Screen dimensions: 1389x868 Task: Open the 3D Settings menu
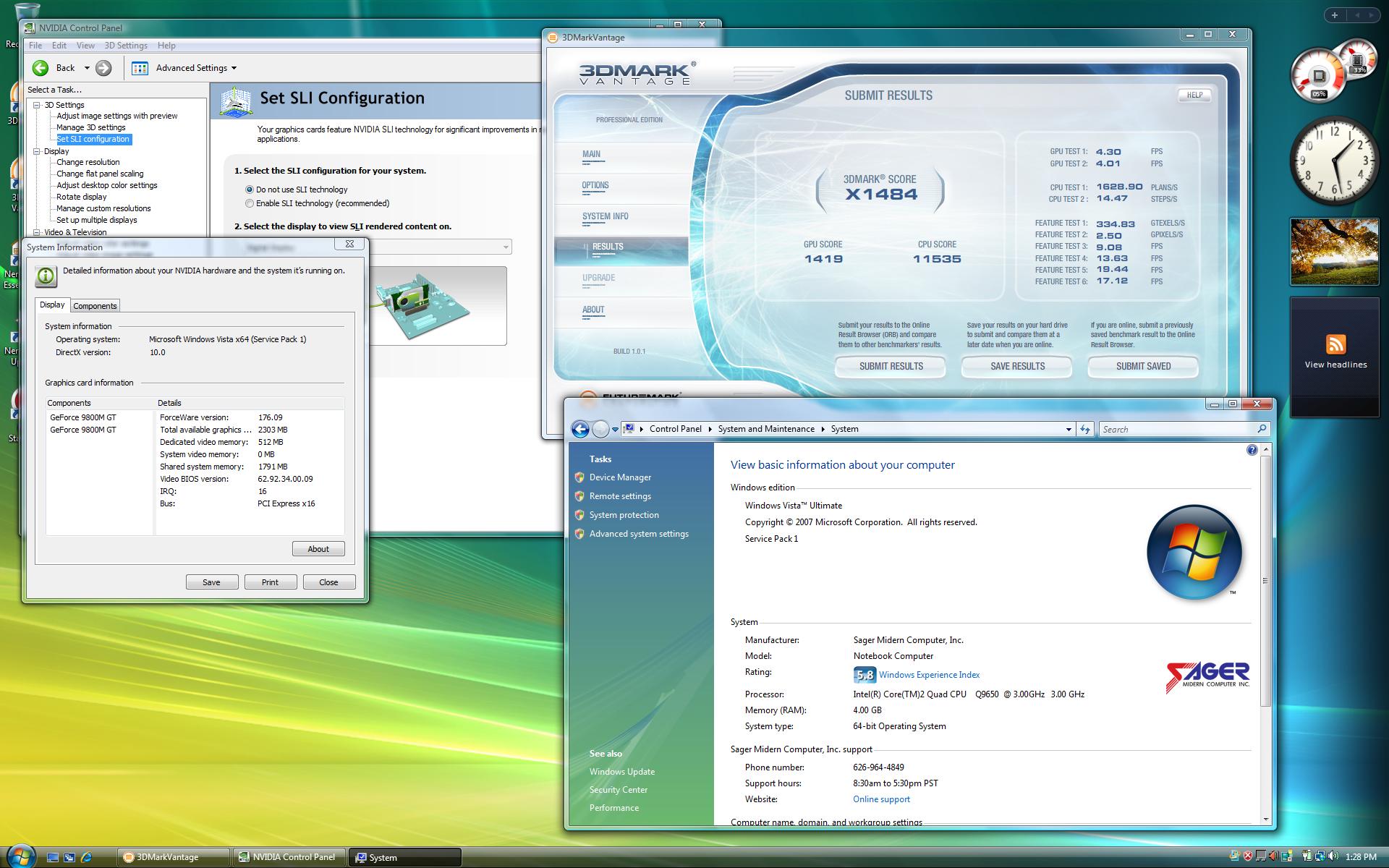[126, 46]
